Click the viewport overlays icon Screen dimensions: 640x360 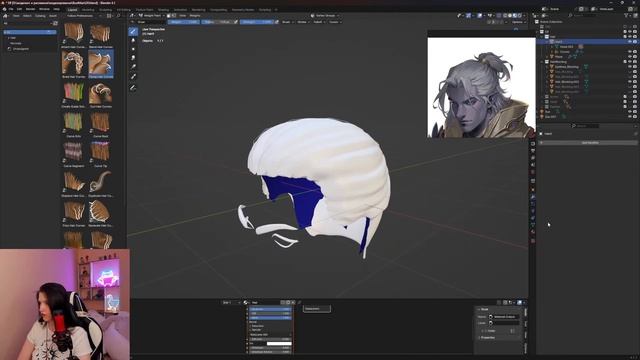tap(480, 16)
